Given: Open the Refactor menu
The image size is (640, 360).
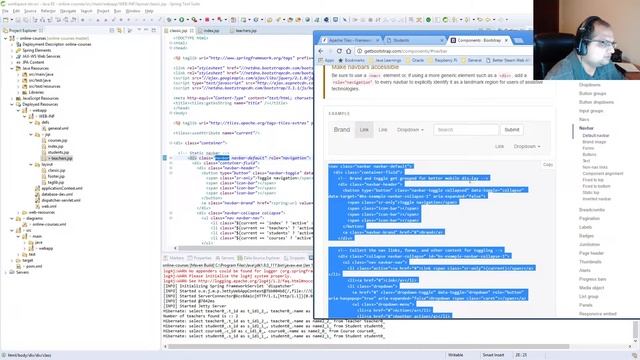Looking at the screenshot, I should pos(48,11).
